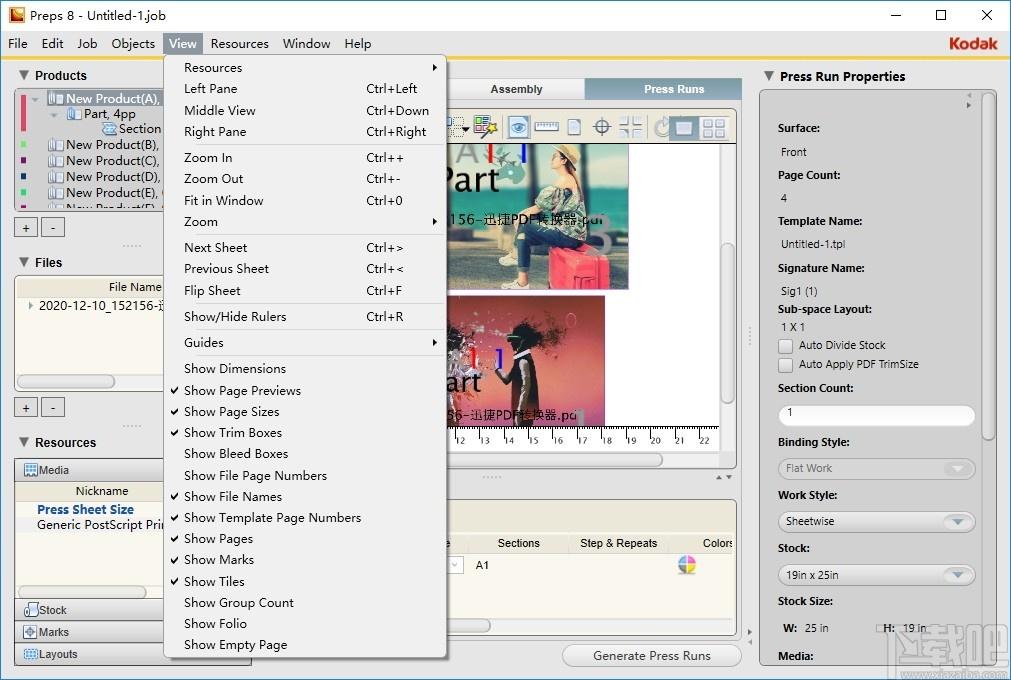Screen dimensions: 1011x680
Task: Switch to single sheet view icon
Action: [683, 128]
